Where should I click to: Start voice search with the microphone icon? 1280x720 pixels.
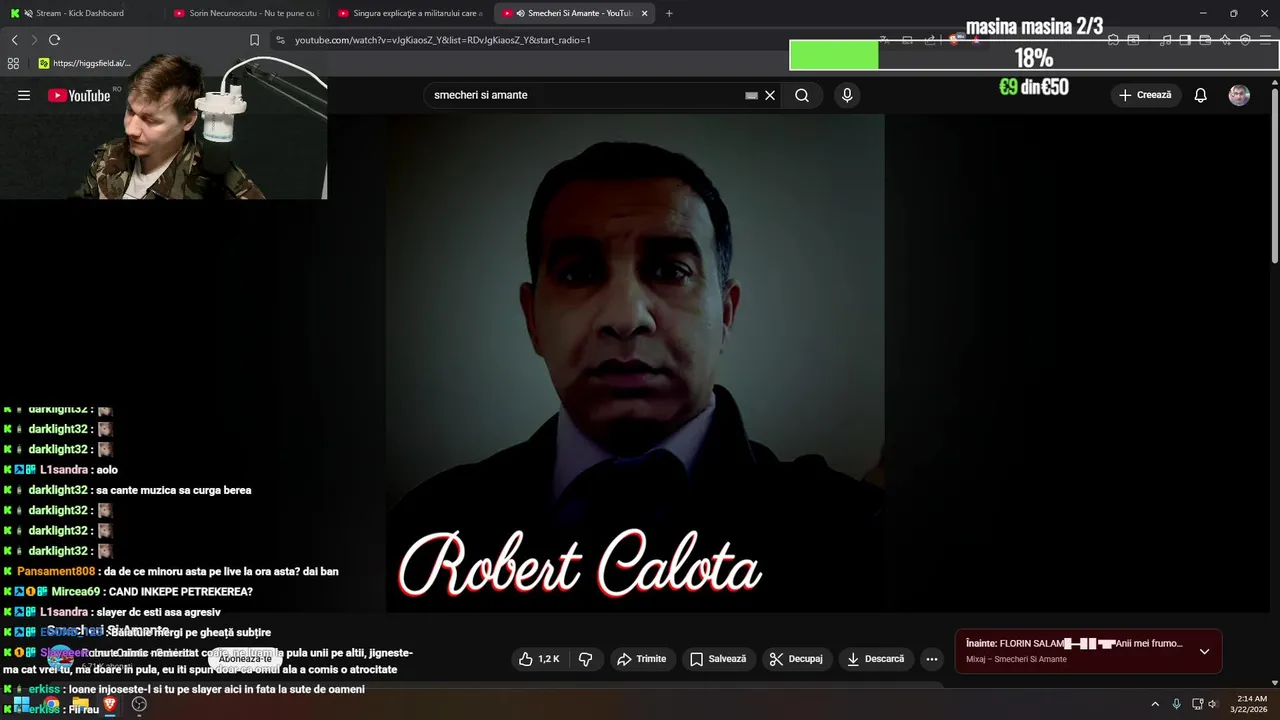(x=847, y=95)
